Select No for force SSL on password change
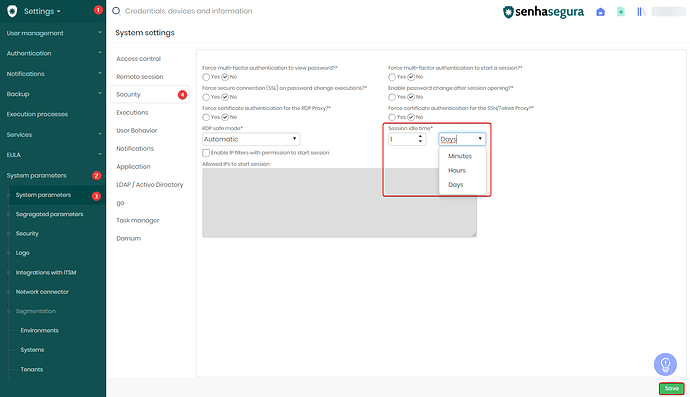Image resolution: width=690 pixels, height=397 pixels. (225, 97)
